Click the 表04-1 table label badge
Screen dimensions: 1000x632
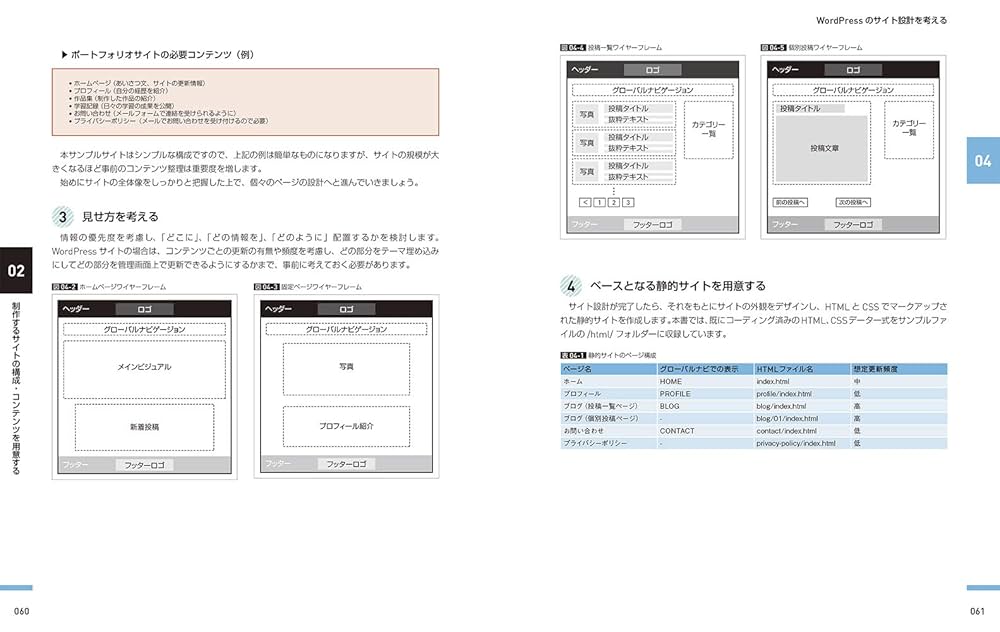pyautogui.click(x=573, y=356)
